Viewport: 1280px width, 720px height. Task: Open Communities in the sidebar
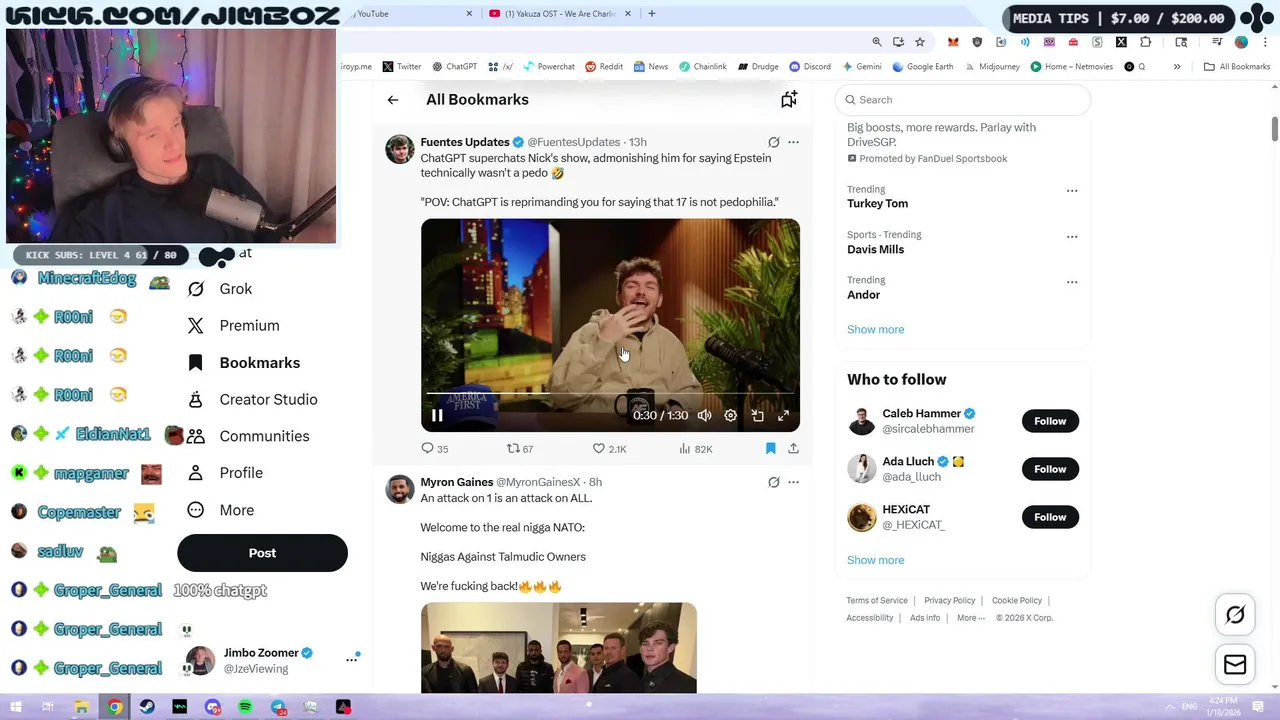point(248,437)
